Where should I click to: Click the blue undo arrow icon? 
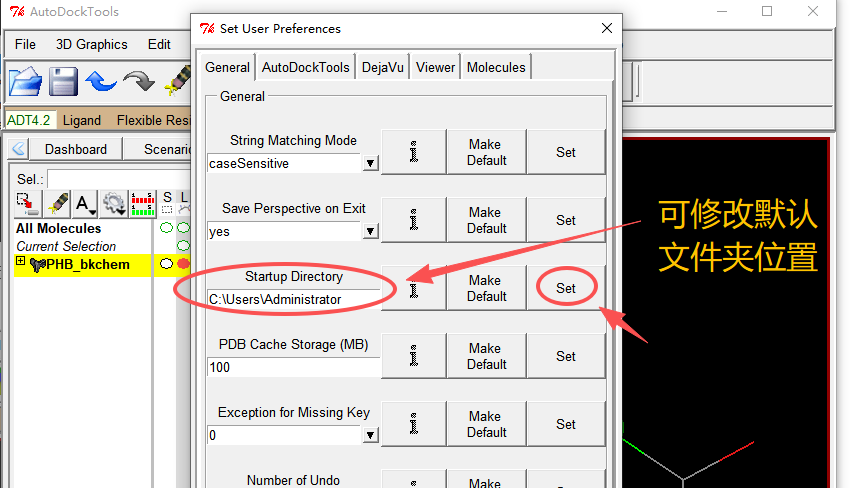[101, 81]
